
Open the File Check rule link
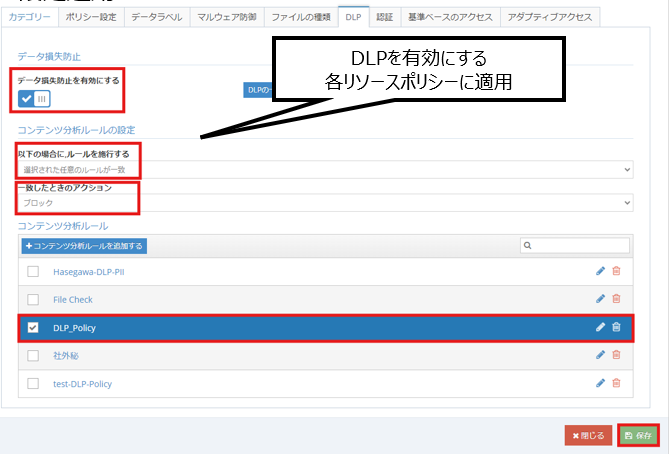73,300
